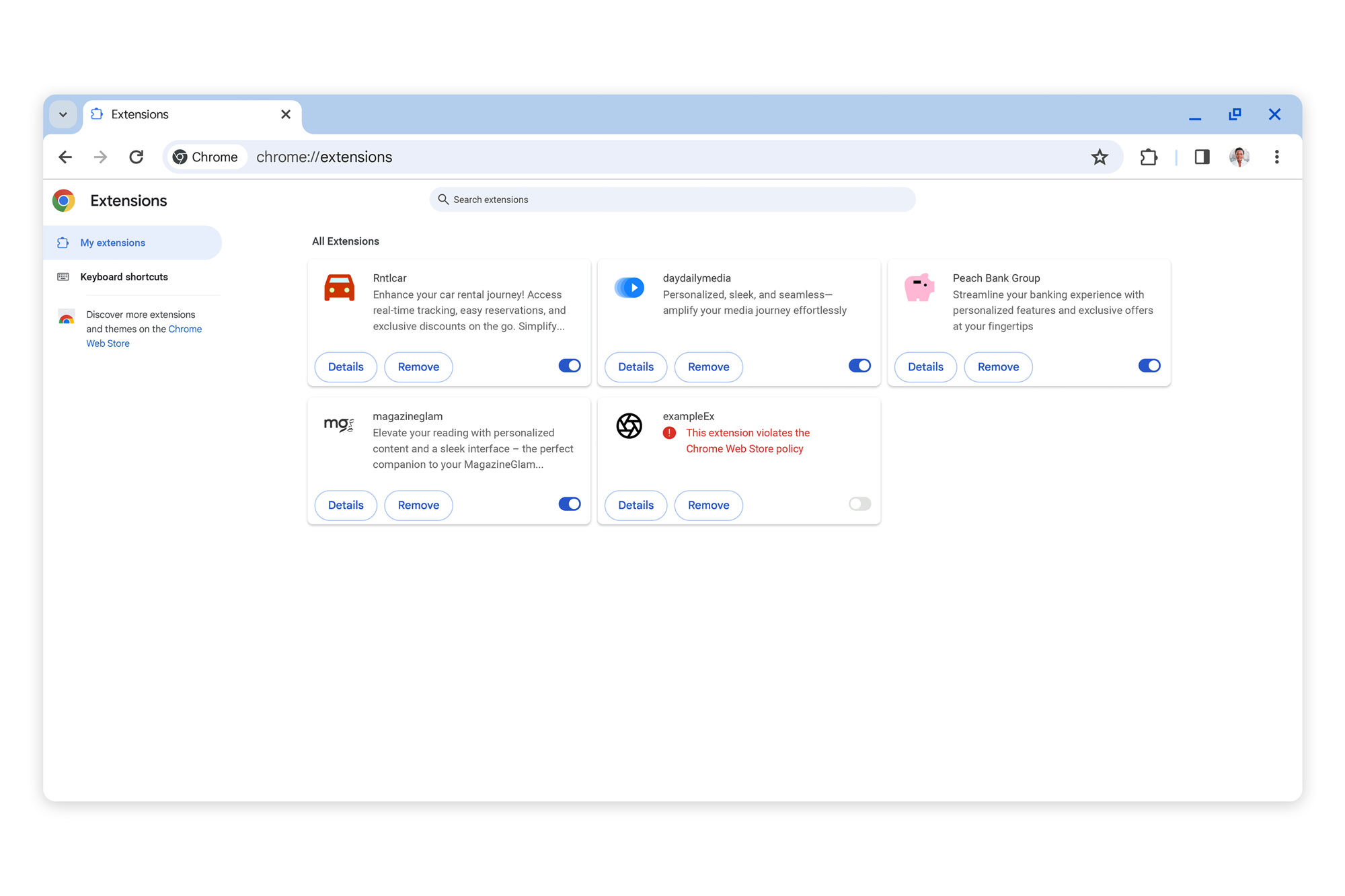Image resolution: width=1345 pixels, height=896 pixels.
Task: Remove the daydailymedia extension
Action: click(x=708, y=367)
